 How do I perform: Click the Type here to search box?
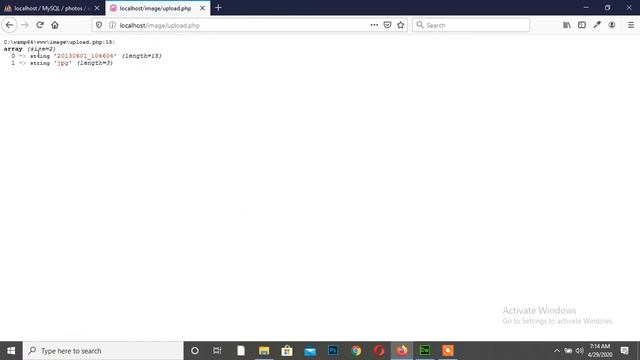[103, 351]
